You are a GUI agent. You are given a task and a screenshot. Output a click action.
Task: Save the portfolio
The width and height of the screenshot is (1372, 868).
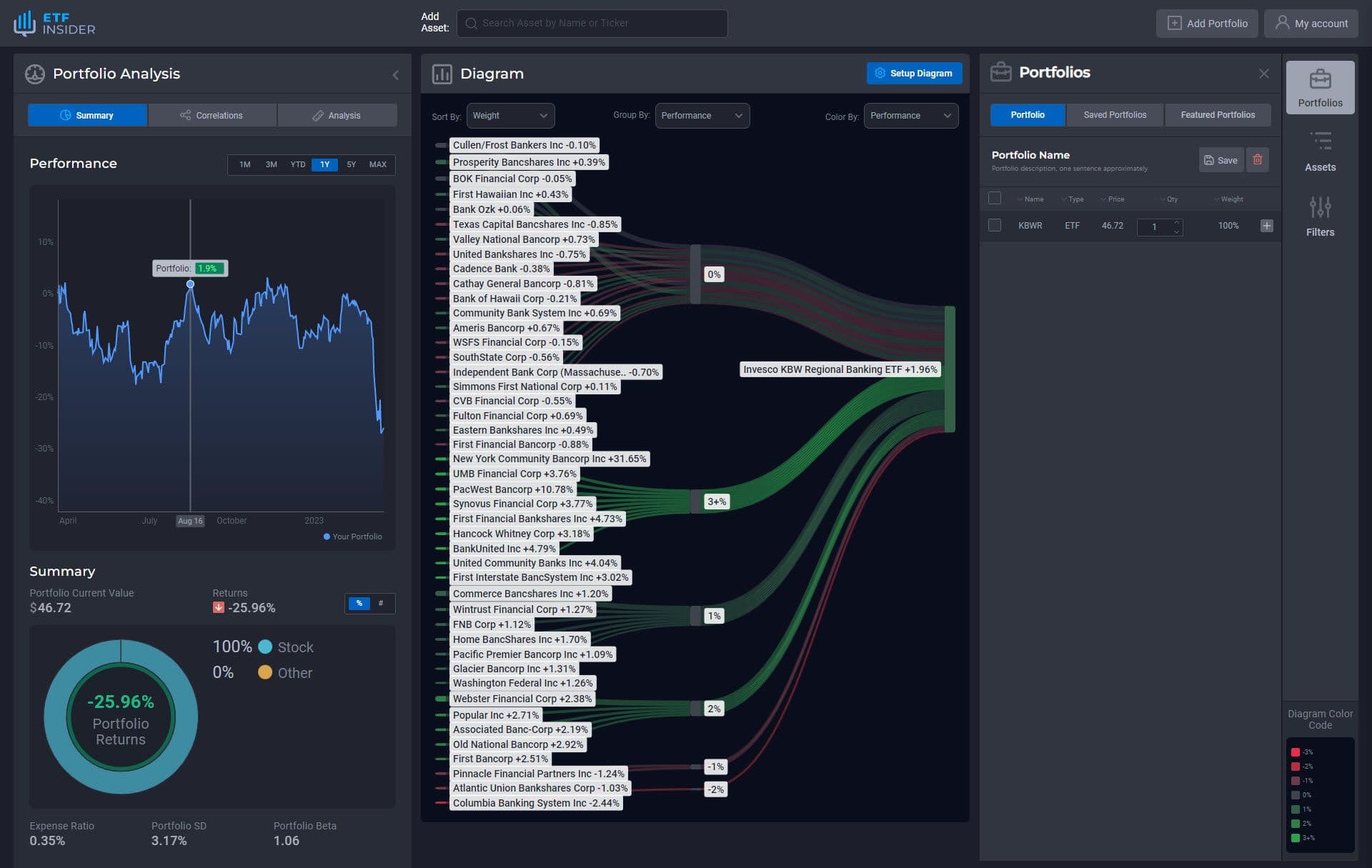tap(1221, 160)
